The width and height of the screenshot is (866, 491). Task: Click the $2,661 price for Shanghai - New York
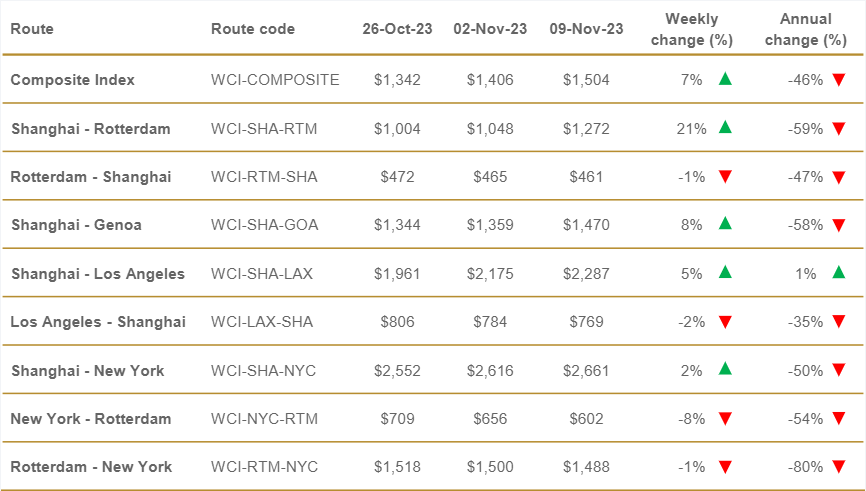(586, 371)
